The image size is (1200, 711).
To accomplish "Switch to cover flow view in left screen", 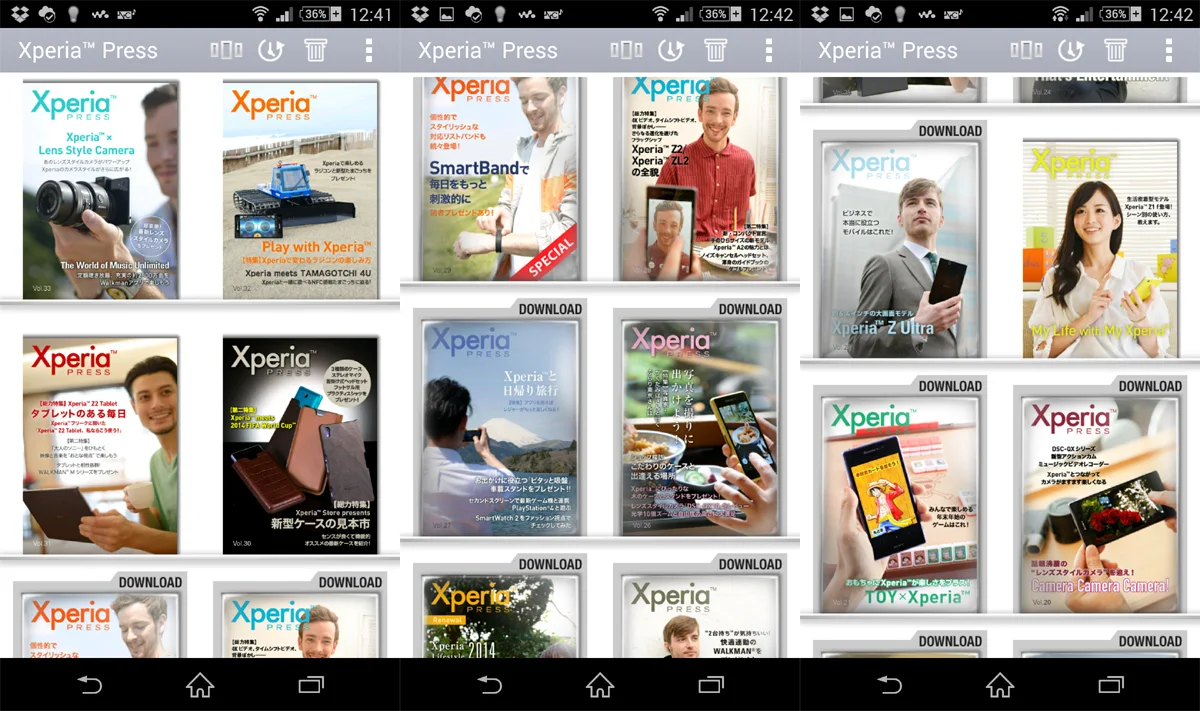I will pos(226,50).
